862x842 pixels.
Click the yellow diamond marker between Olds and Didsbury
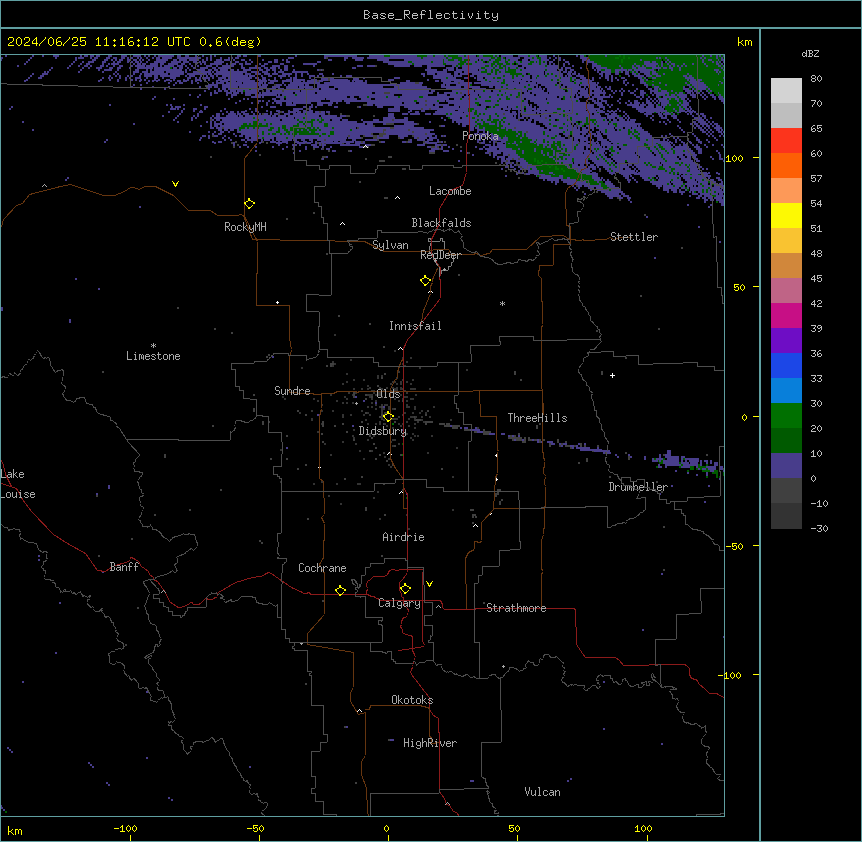388,417
